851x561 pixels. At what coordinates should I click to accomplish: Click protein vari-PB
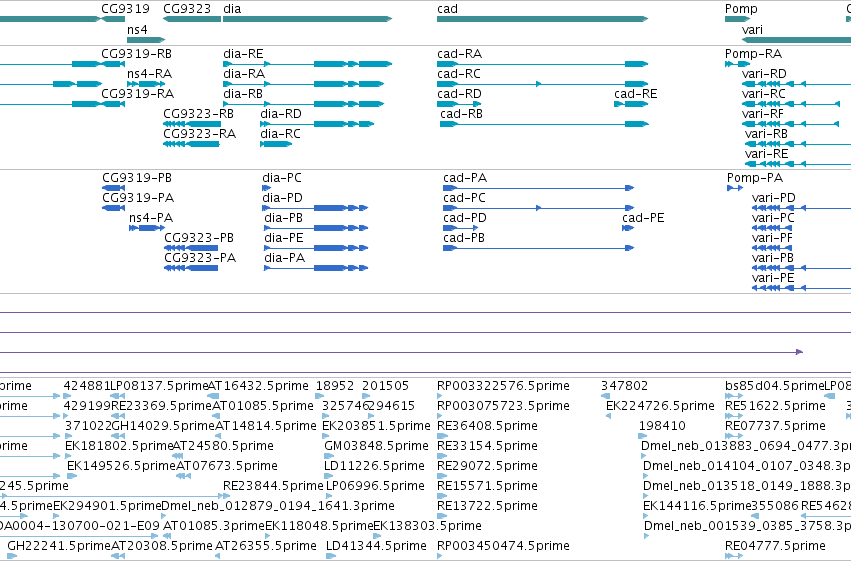click(x=773, y=258)
